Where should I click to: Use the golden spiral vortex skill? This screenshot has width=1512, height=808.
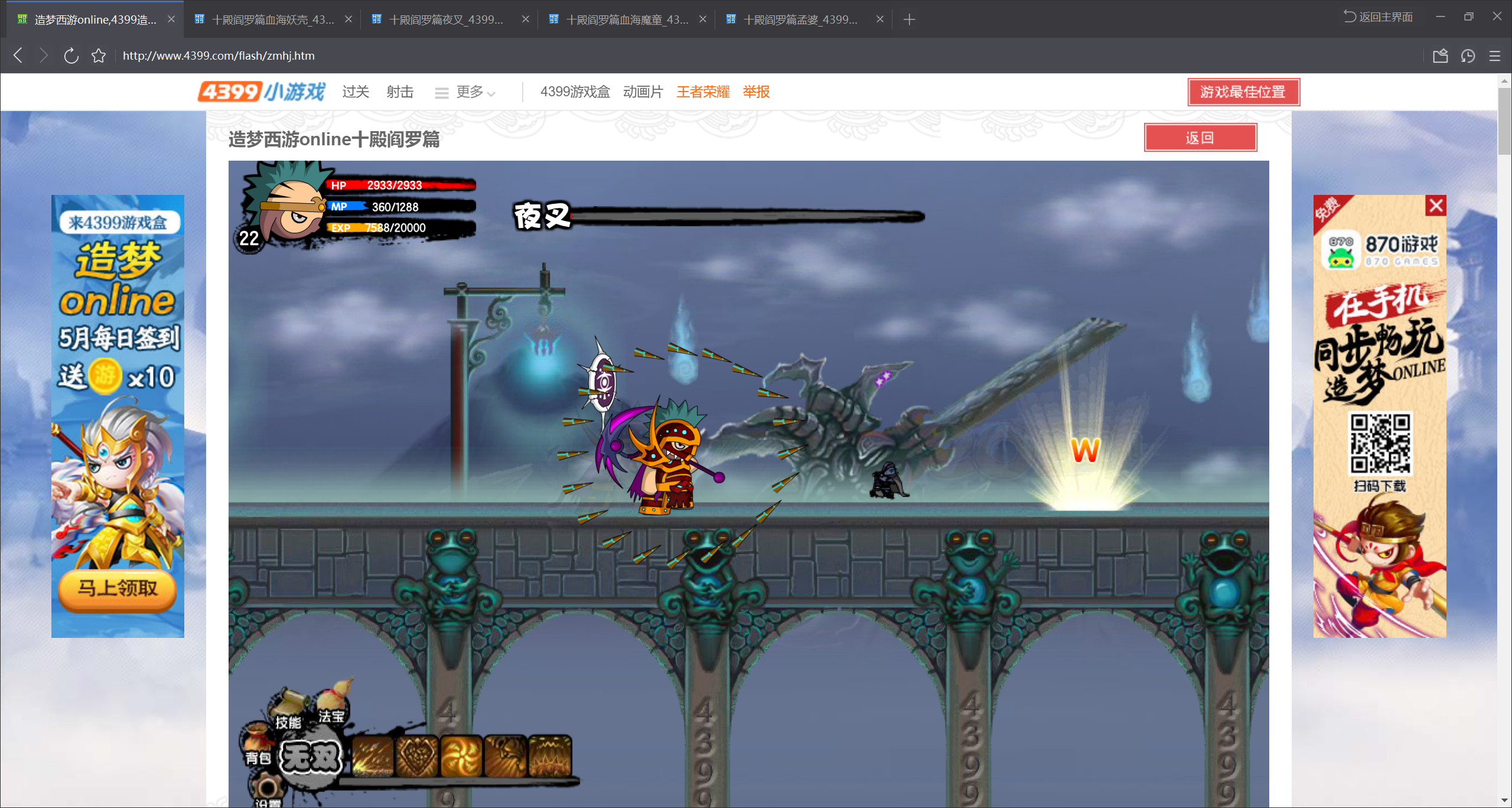(461, 756)
